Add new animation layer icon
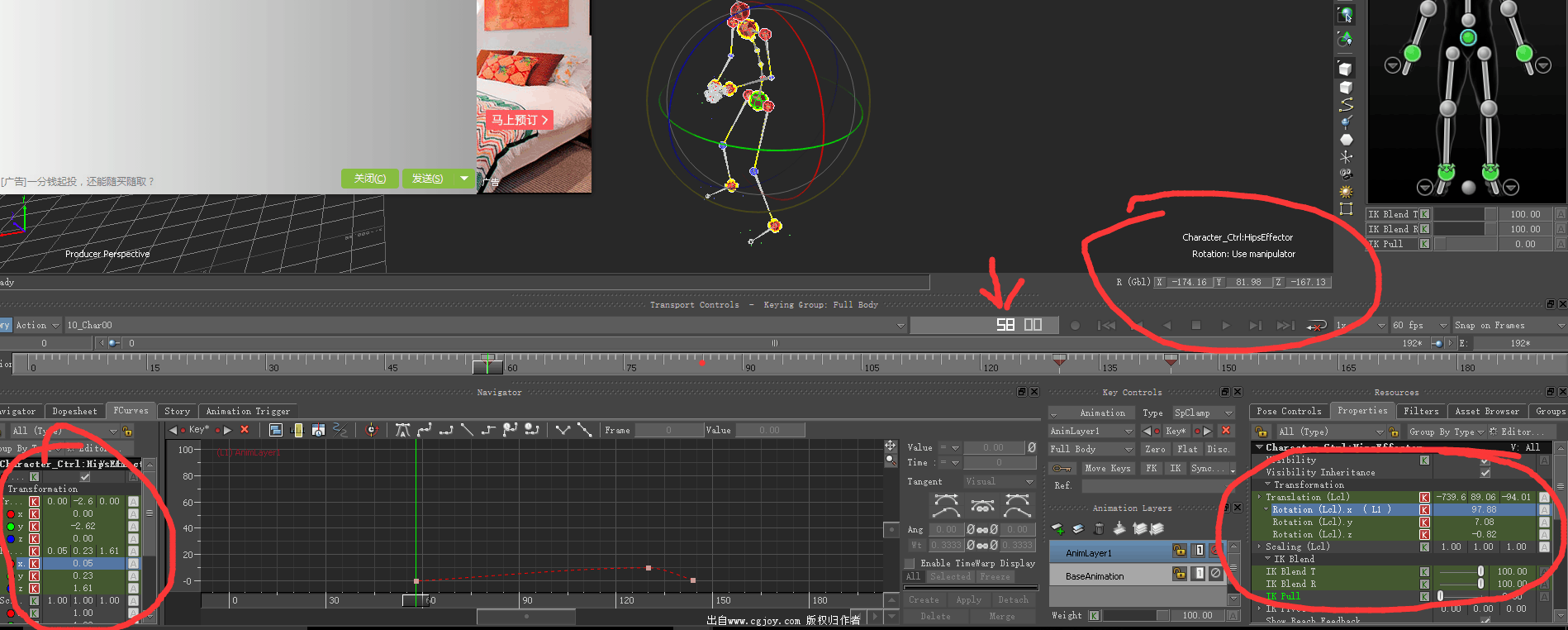 point(1057,528)
